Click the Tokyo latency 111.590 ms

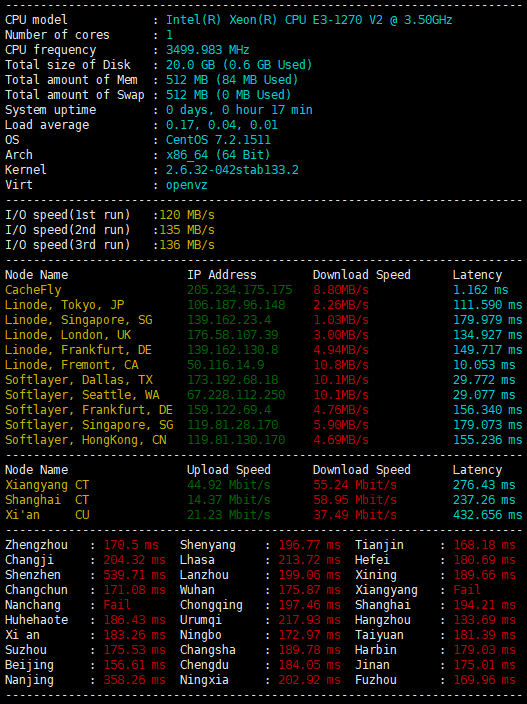coord(487,305)
